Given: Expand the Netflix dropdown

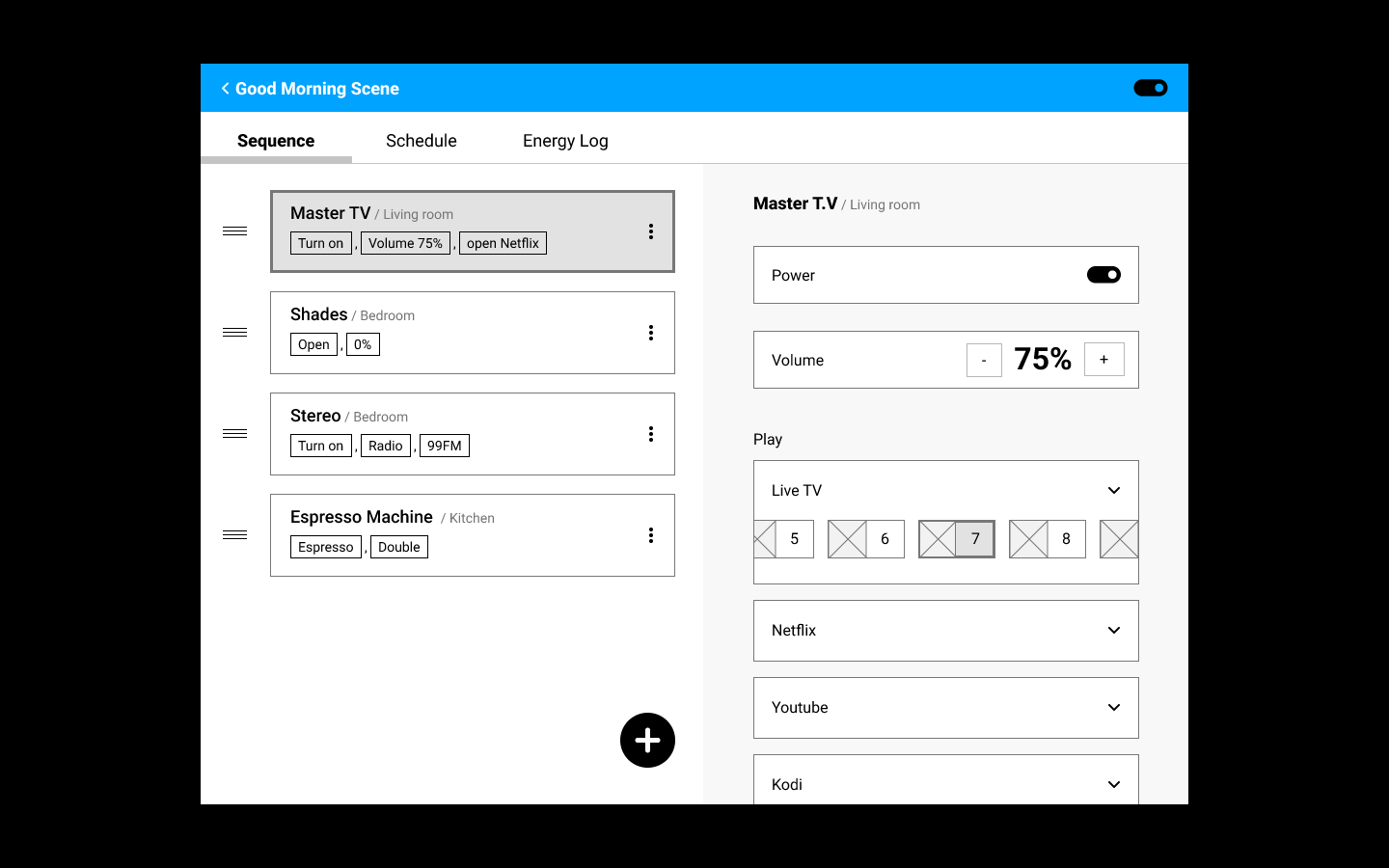Looking at the screenshot, I should pos(1114,630).
